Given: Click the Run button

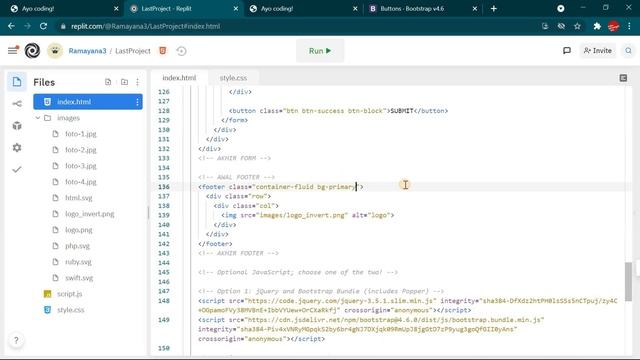Looking at the screenshot, I should pos(320,51).
